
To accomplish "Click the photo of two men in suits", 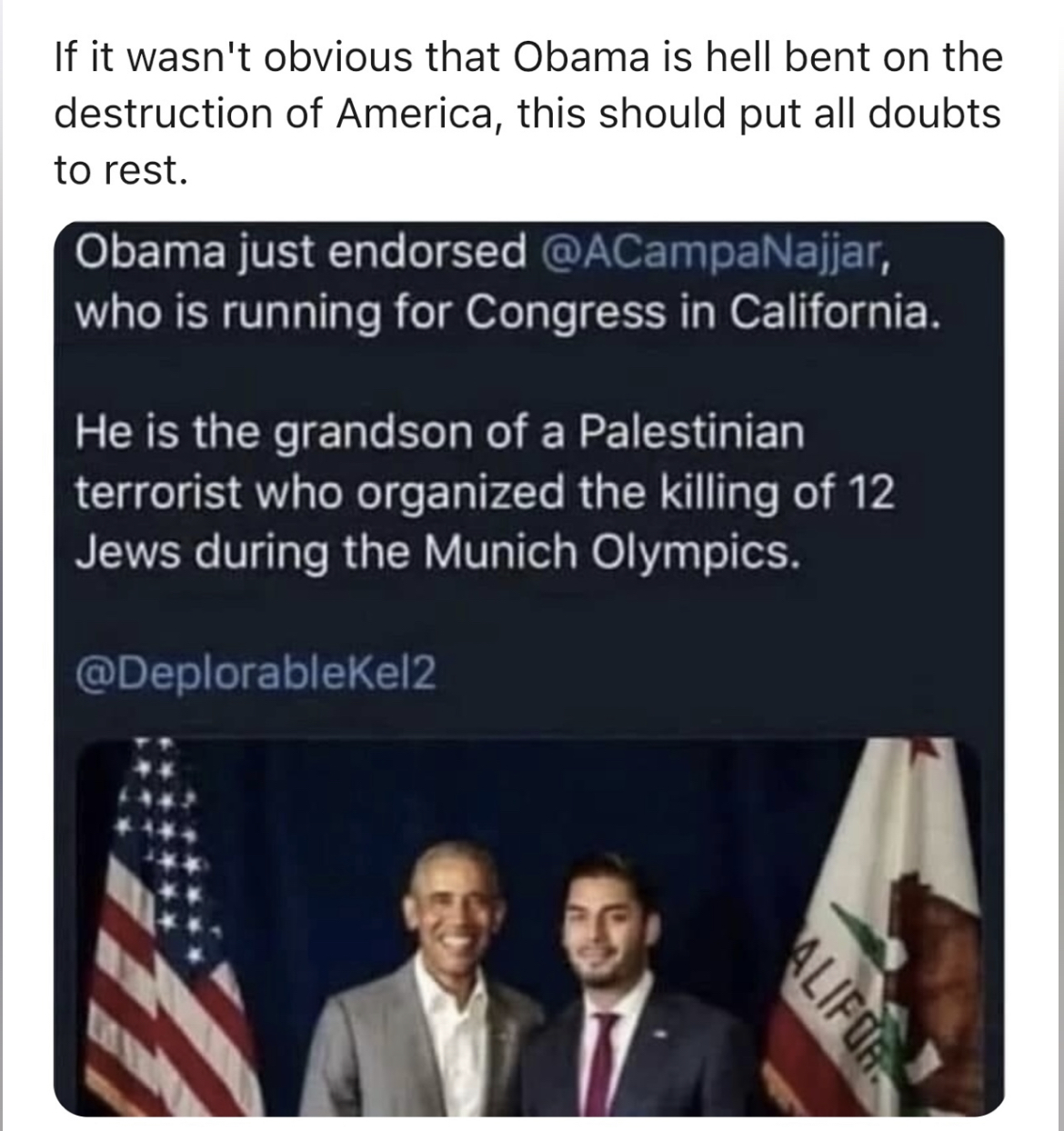I will (x=530, y=927).
